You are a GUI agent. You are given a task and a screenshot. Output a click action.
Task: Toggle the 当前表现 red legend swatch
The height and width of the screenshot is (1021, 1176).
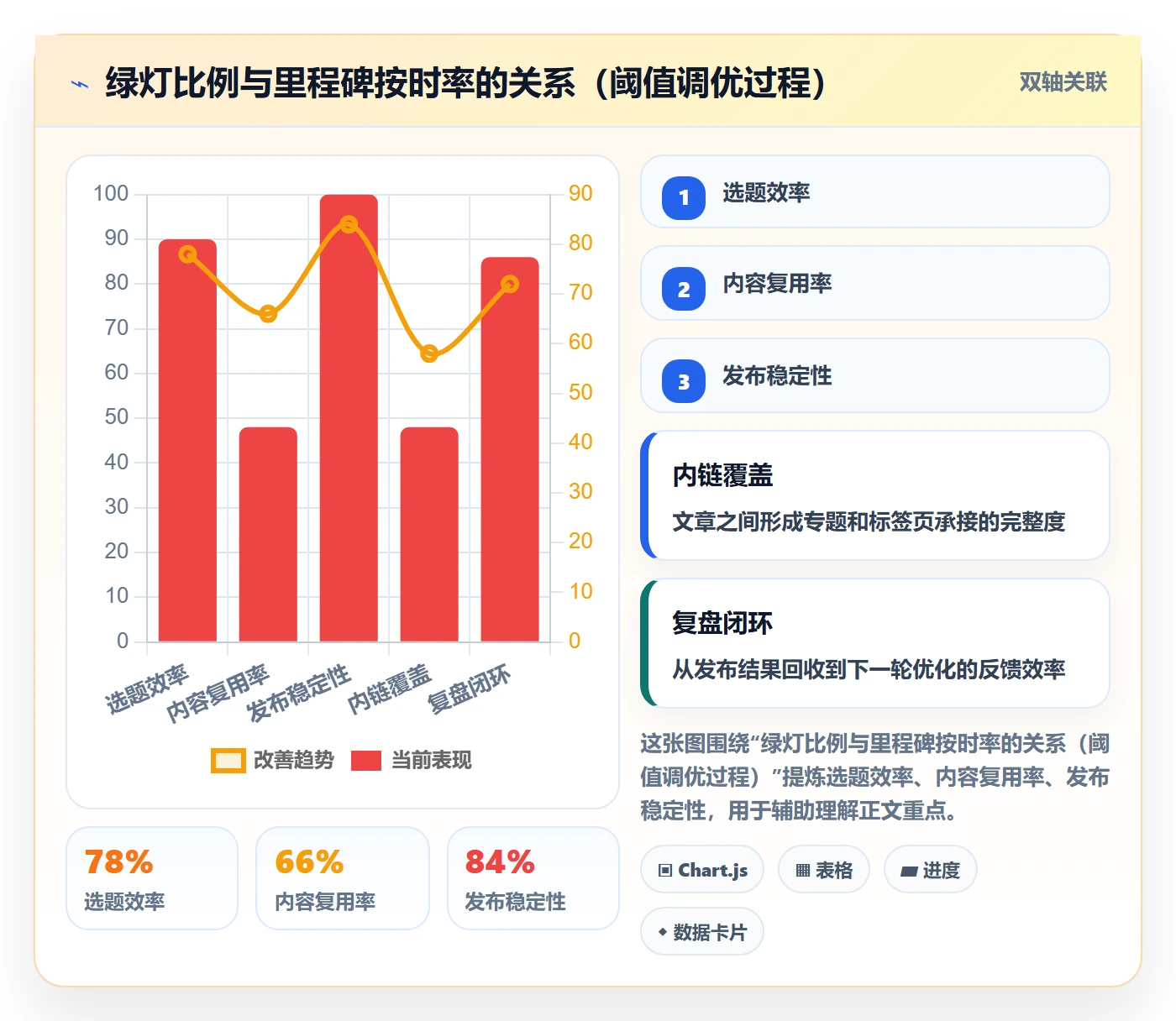pos(365,760)
